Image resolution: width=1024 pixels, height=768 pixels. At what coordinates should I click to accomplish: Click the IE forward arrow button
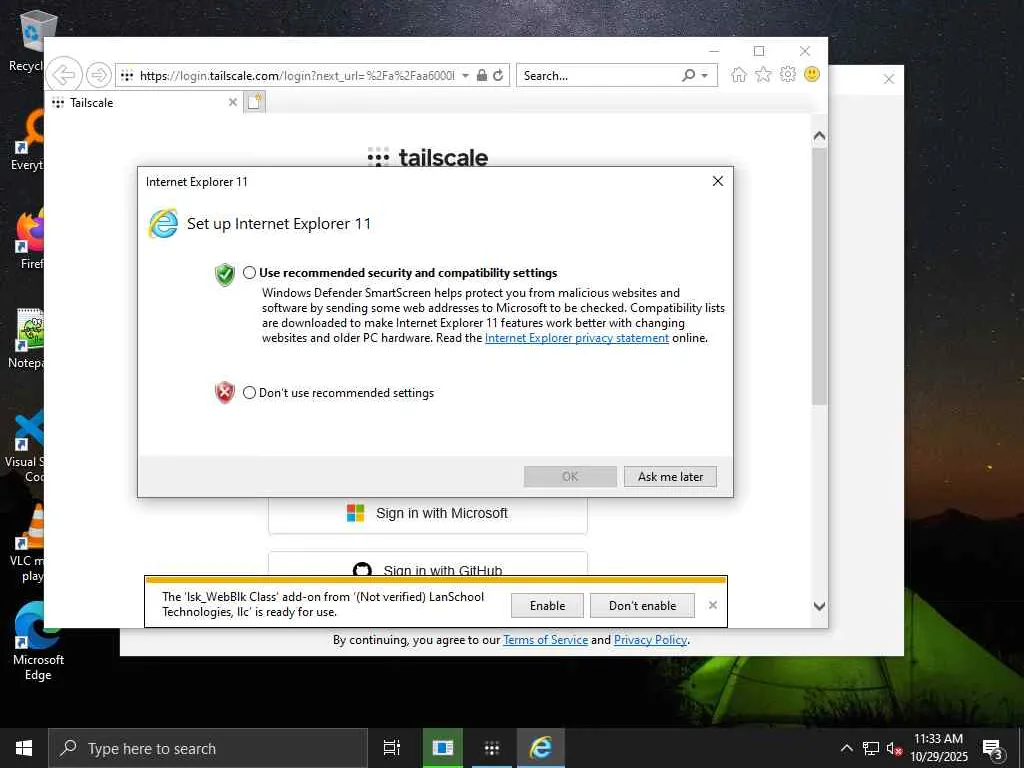tap(99, 75)
